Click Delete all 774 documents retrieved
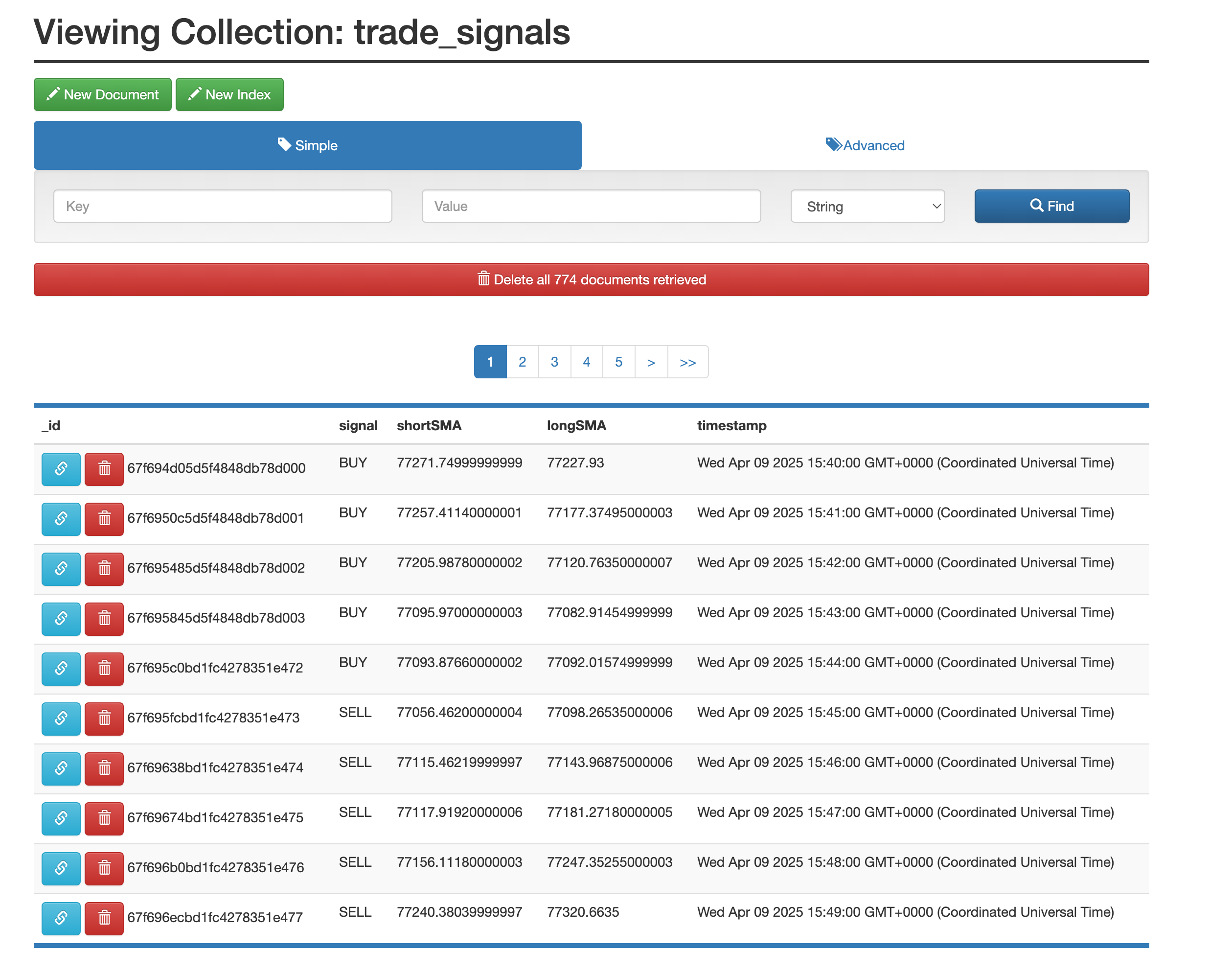Image resolution: width=1232 pixels, height=975 pixels. click(591, 279)
